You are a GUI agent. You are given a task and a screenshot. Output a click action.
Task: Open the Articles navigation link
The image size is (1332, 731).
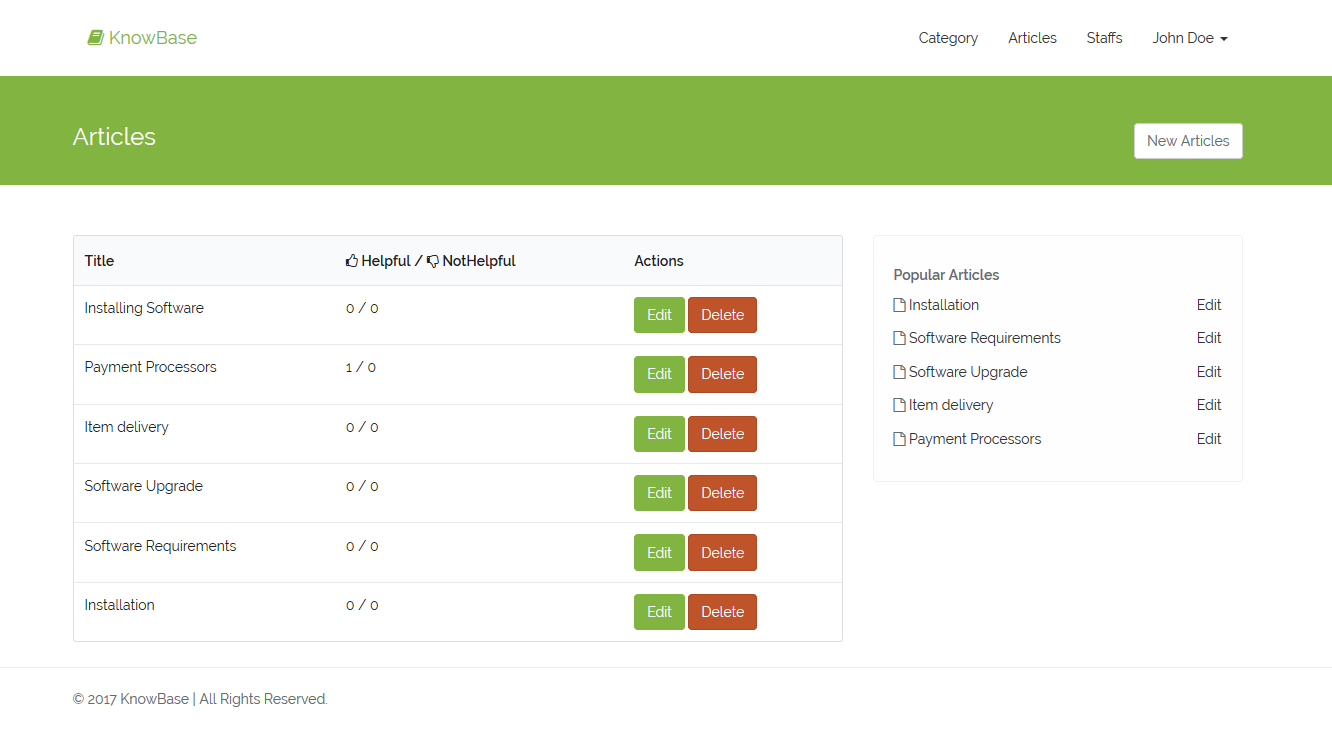tap(1032, 38)
